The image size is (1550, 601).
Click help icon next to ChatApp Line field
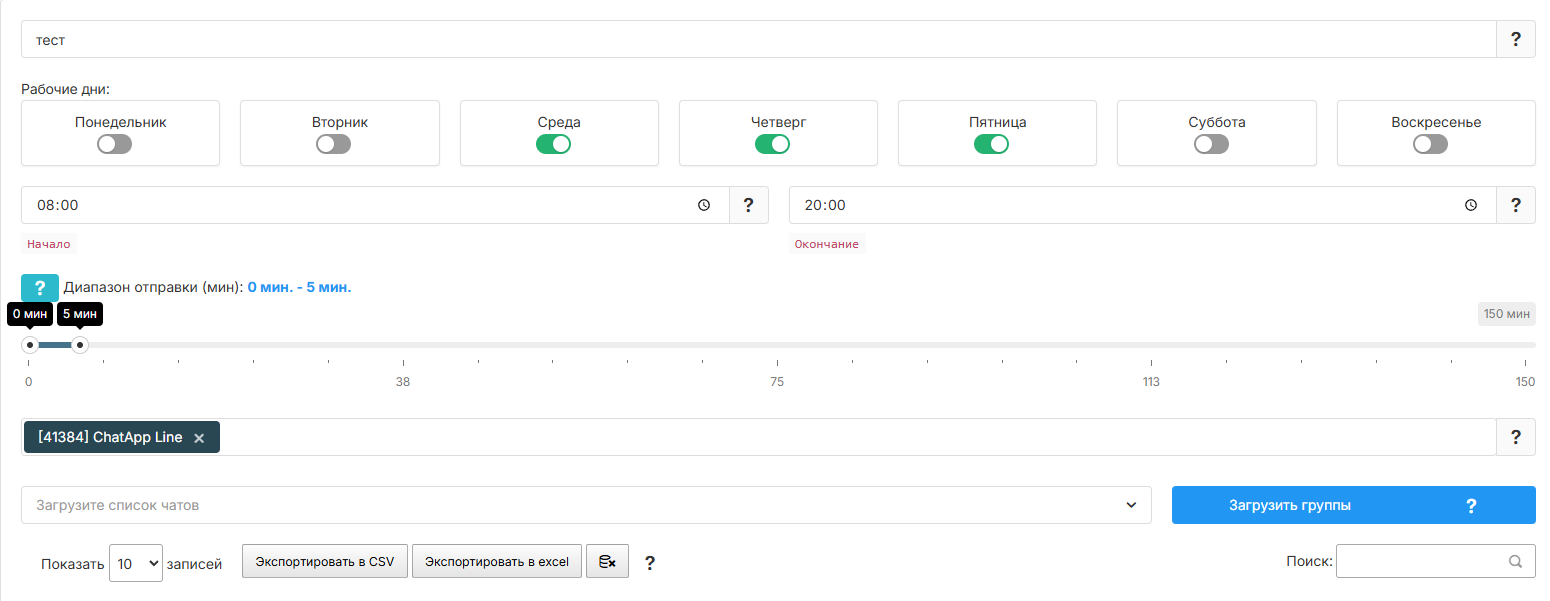(1515, 437)
